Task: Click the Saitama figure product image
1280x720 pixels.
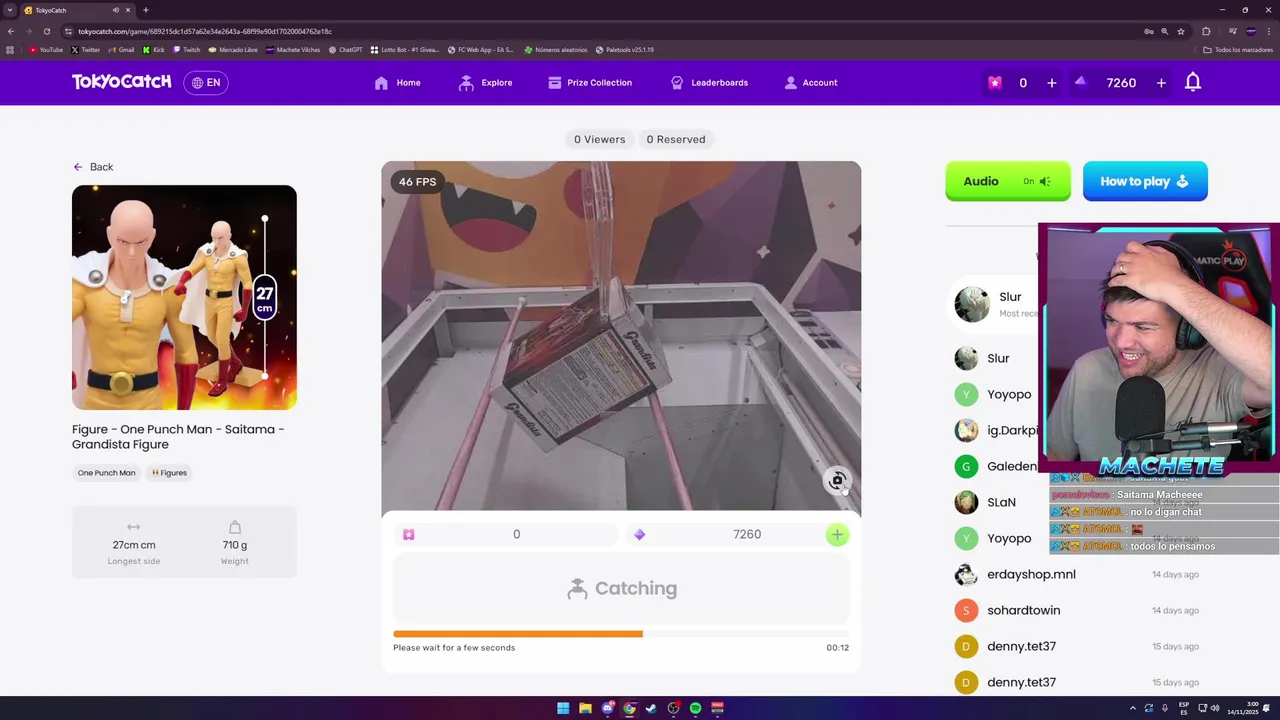Action: [184, 297]
